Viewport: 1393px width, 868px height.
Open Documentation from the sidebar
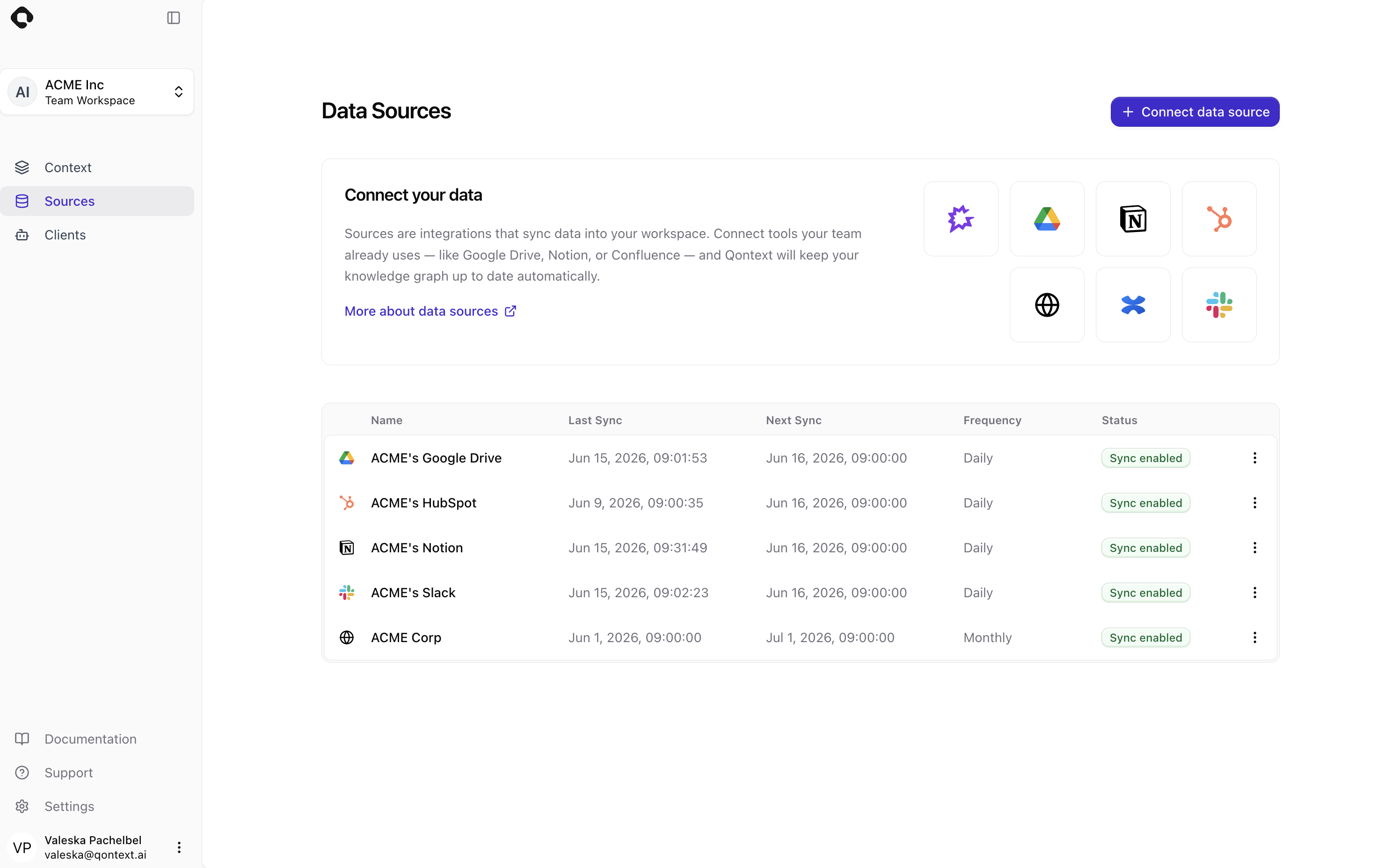pyautogui.click(x=97, y=739)
